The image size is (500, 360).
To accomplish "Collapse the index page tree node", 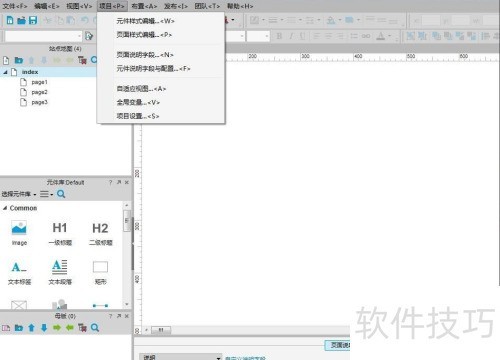I will point(5,72).
